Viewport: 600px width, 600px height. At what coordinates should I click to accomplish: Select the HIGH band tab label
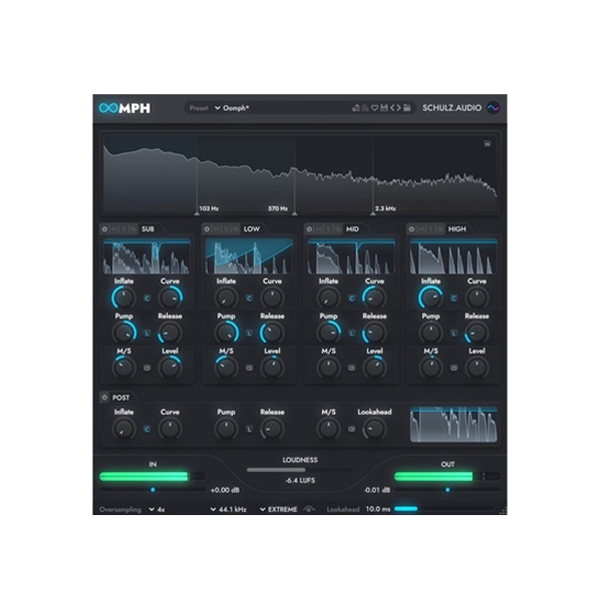click(x=457, y=229)
